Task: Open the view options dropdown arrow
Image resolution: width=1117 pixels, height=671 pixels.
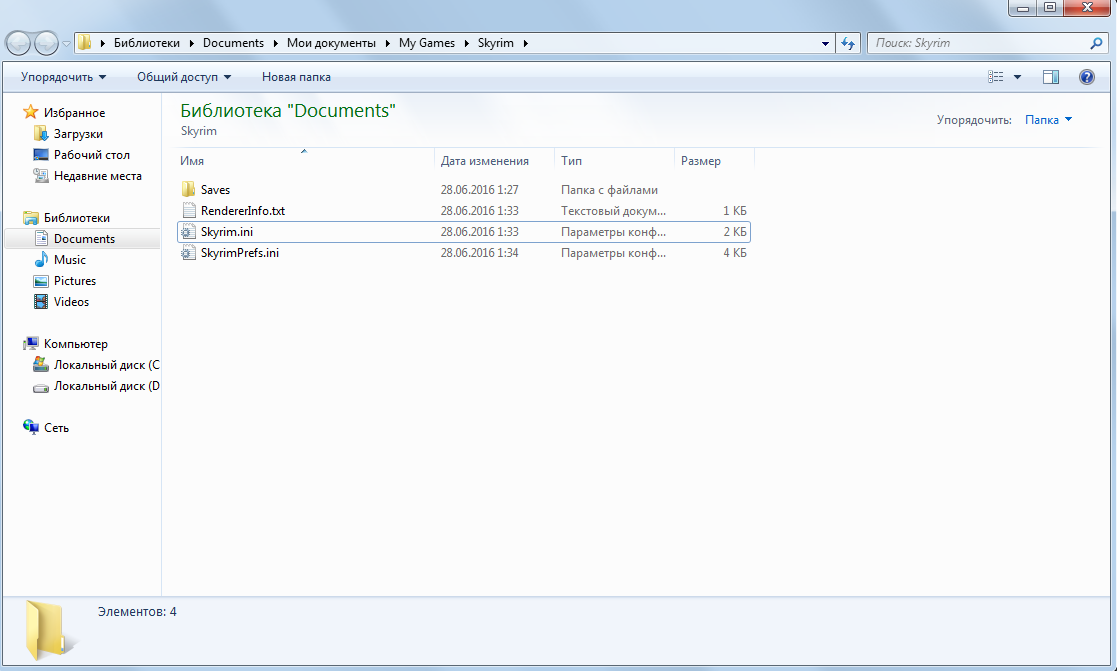Action: [x=1017, y=77]
